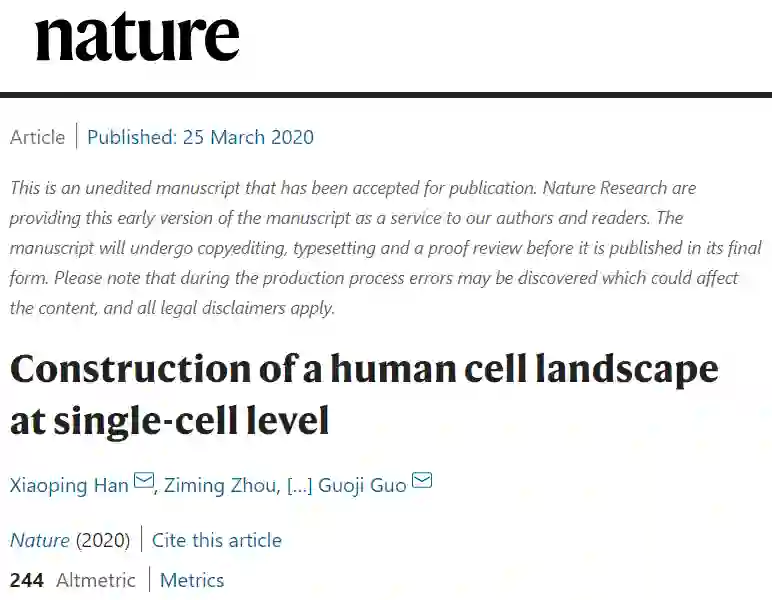Click the word Altmetric beside 244

[98, 580]
